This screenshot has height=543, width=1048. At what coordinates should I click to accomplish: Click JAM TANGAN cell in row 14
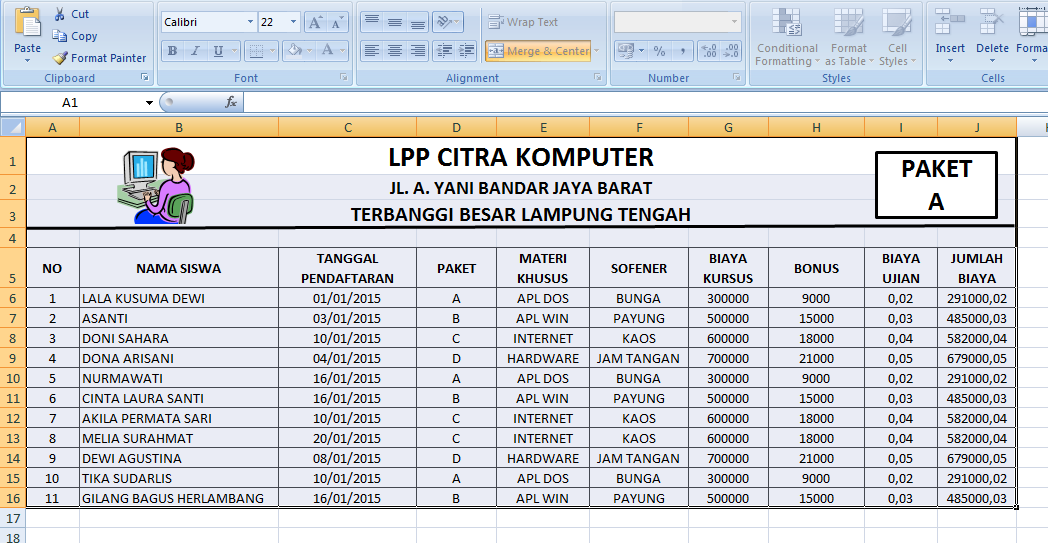point(639,459)
